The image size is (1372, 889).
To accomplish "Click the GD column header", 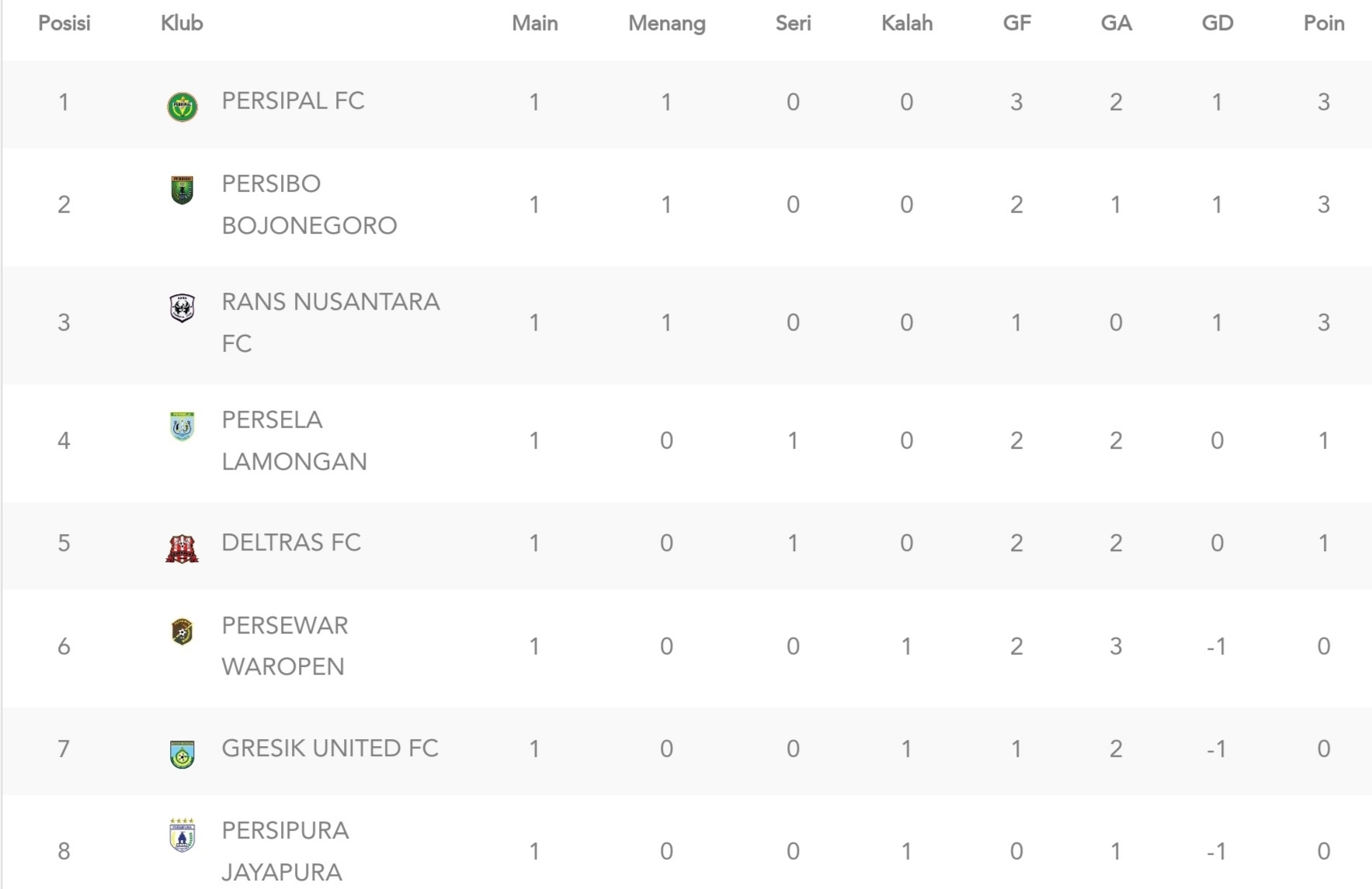I will pyautogui.click(x=1217, y=23).
